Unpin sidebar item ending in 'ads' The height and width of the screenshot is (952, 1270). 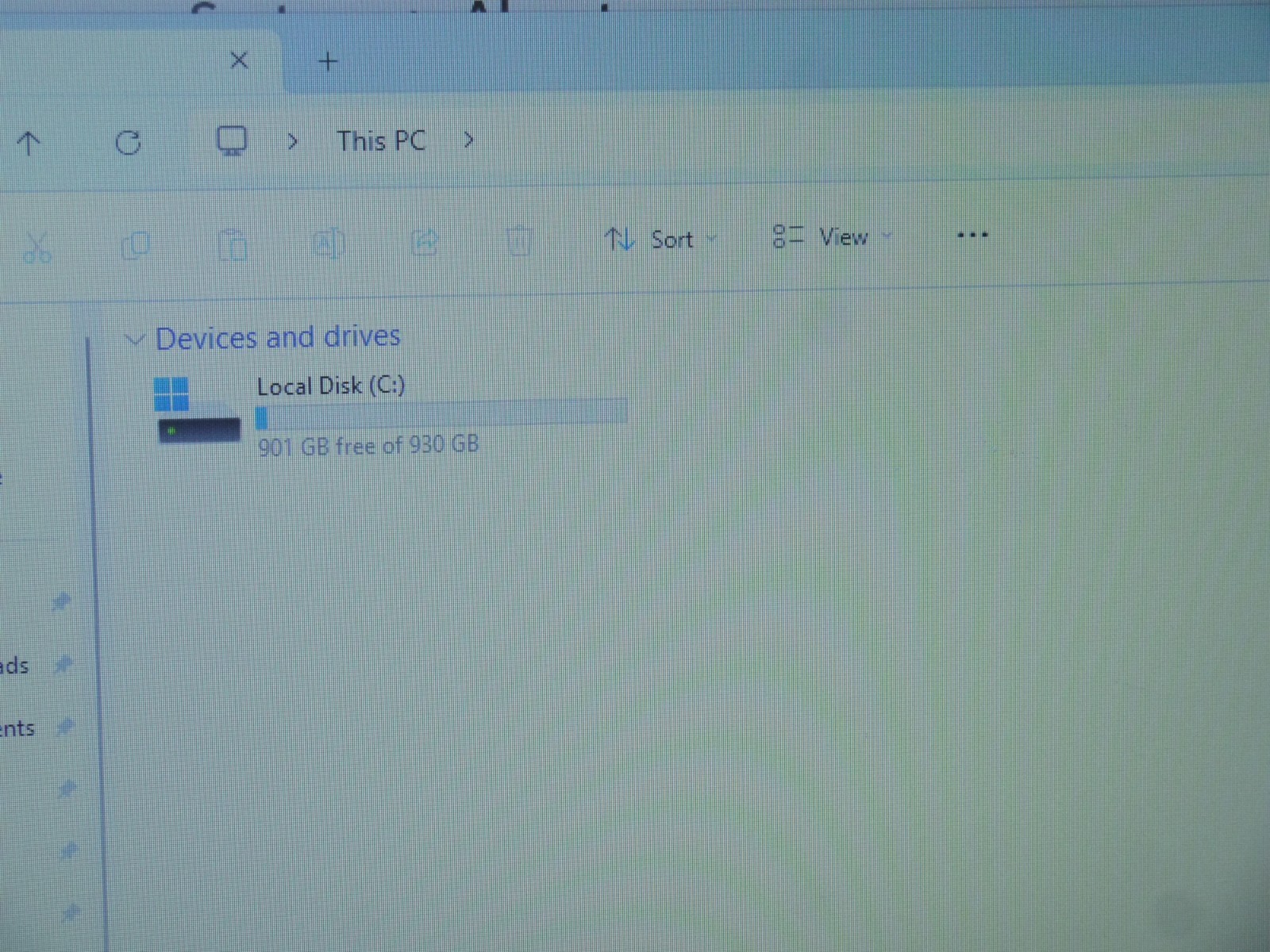[x=63, y=664]
